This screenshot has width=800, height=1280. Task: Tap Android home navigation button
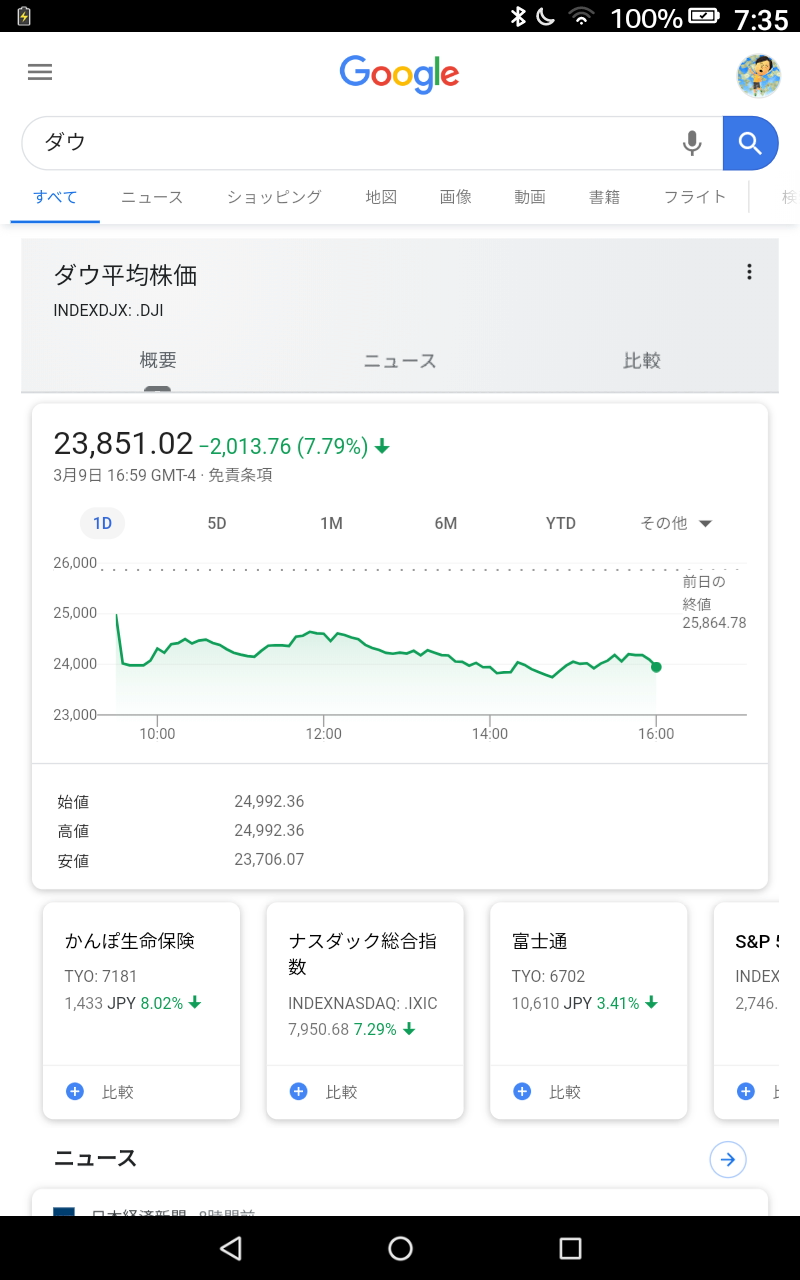click(x=400, y=1248)
